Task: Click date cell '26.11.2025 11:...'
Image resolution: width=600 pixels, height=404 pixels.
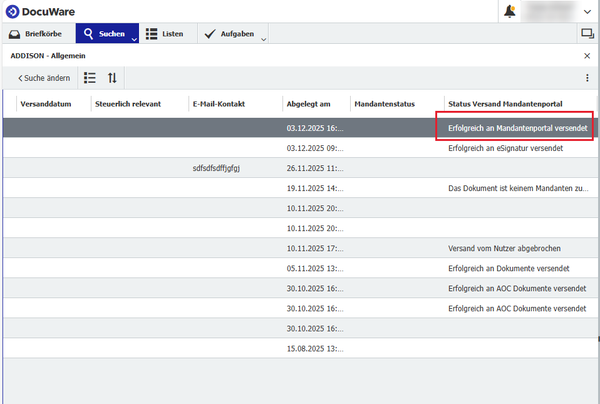Action: (x=315, y=168)
